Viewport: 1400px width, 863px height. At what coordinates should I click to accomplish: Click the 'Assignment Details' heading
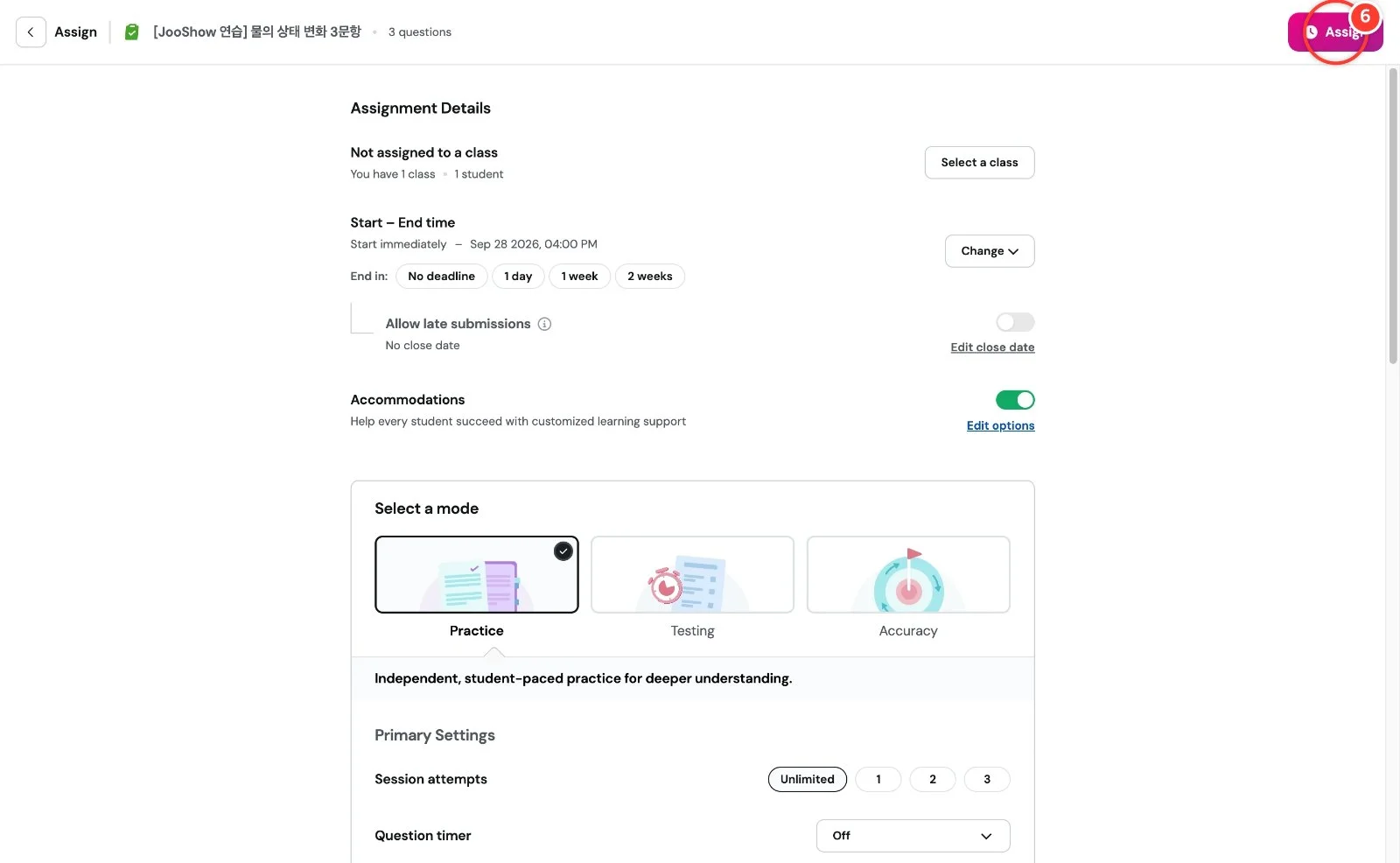coord(421,109)
